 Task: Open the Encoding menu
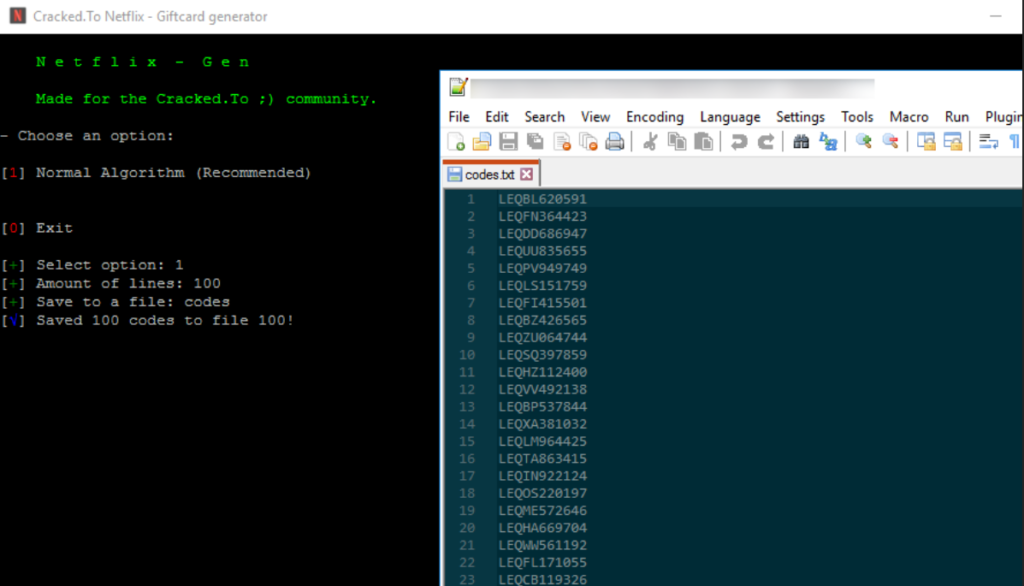point(655,117)
